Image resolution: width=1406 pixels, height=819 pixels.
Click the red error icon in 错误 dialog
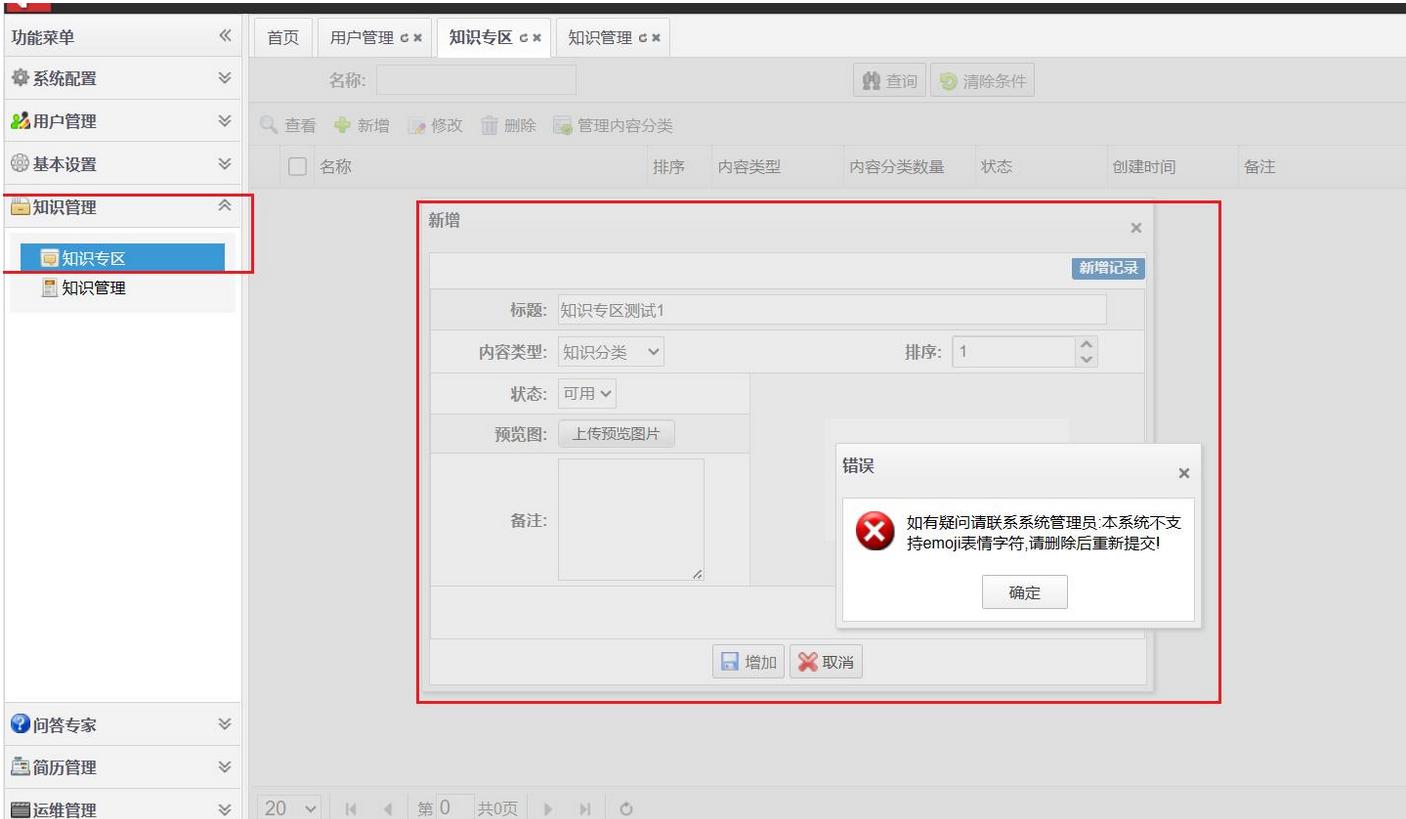click(874, 533)
